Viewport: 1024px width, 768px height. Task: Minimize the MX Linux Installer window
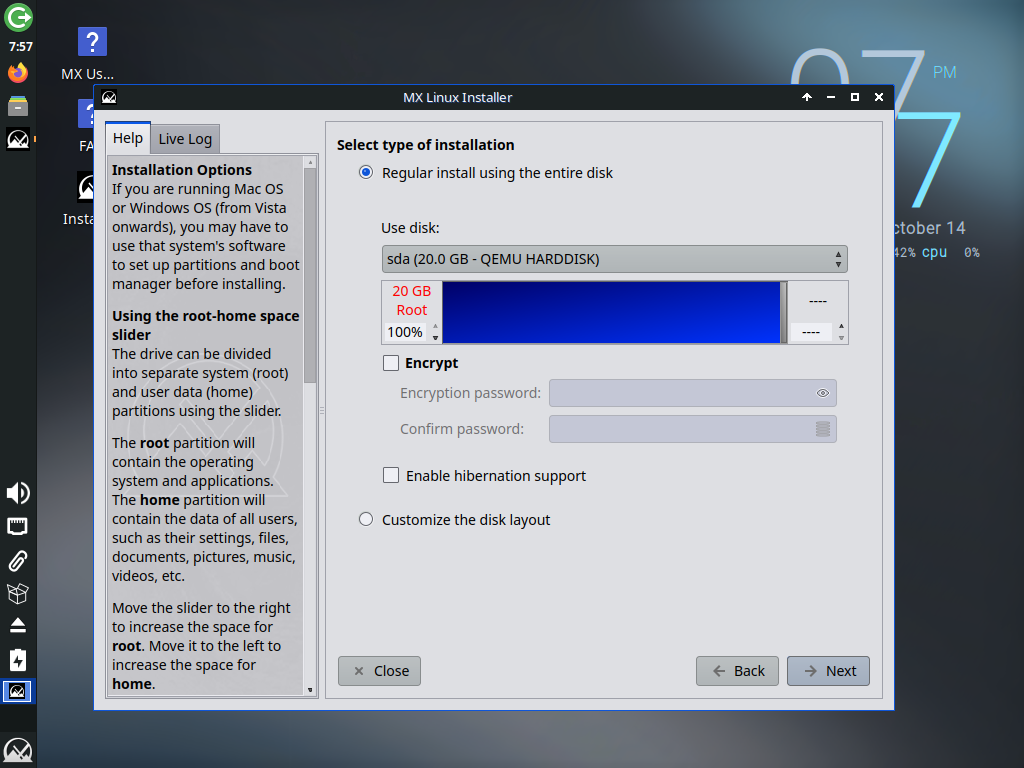click(x=831, y=97)
